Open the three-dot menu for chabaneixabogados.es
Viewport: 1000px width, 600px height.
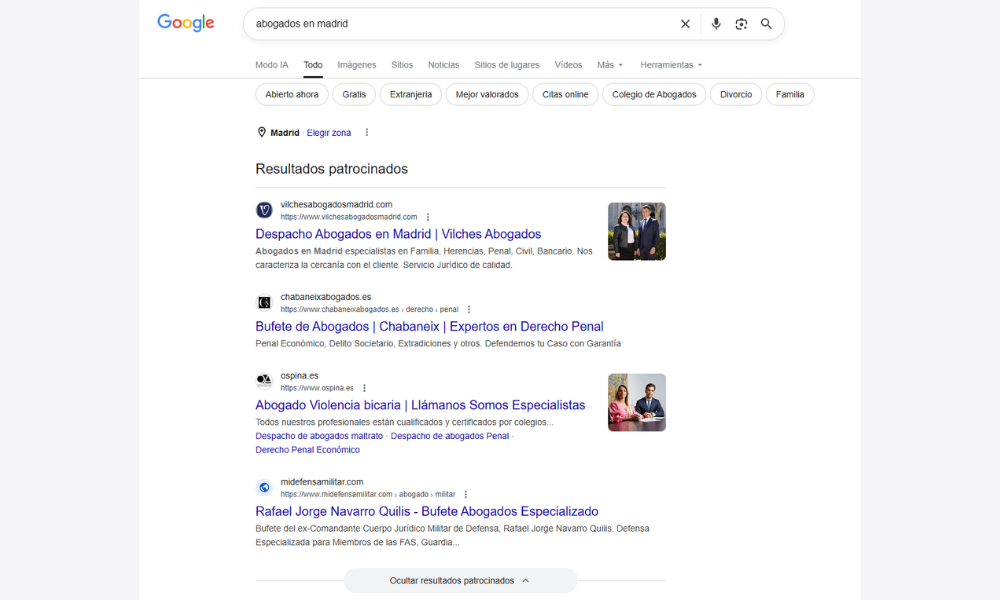[x=469, y=309]
